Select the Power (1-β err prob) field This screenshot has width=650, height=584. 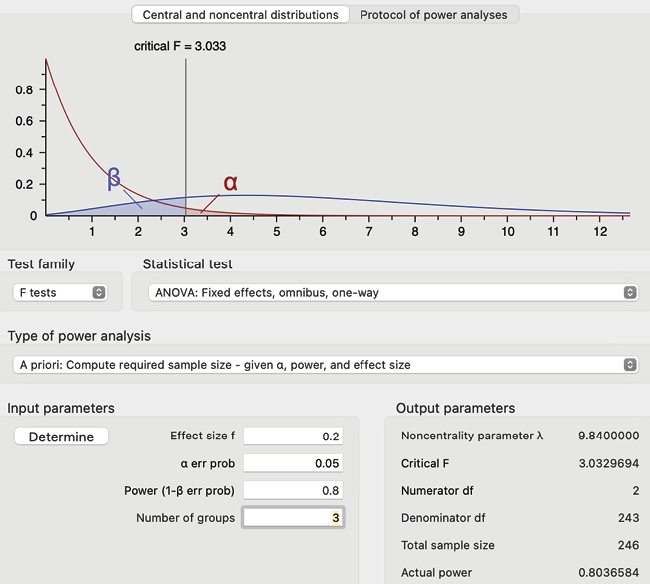pos(293,491)
